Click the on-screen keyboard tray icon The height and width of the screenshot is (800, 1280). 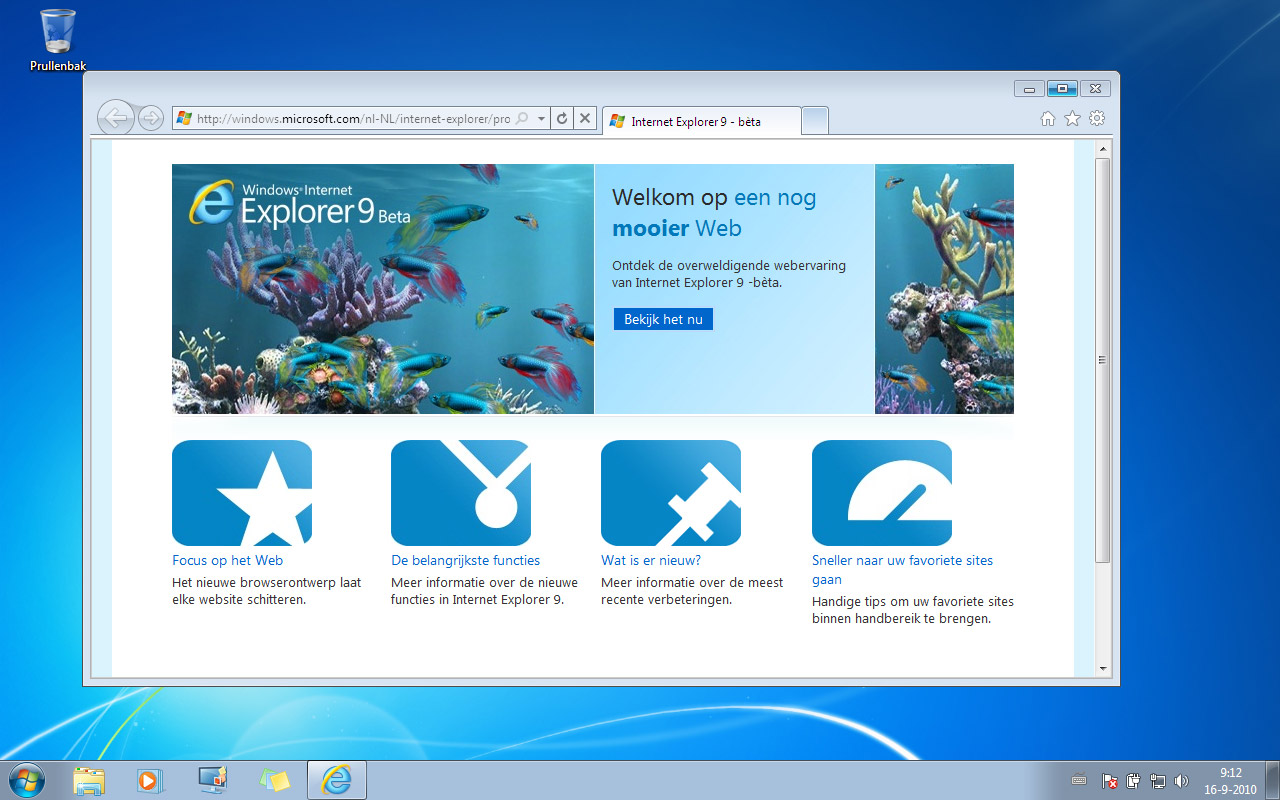pyautogui.click(x=1079, y=781)
